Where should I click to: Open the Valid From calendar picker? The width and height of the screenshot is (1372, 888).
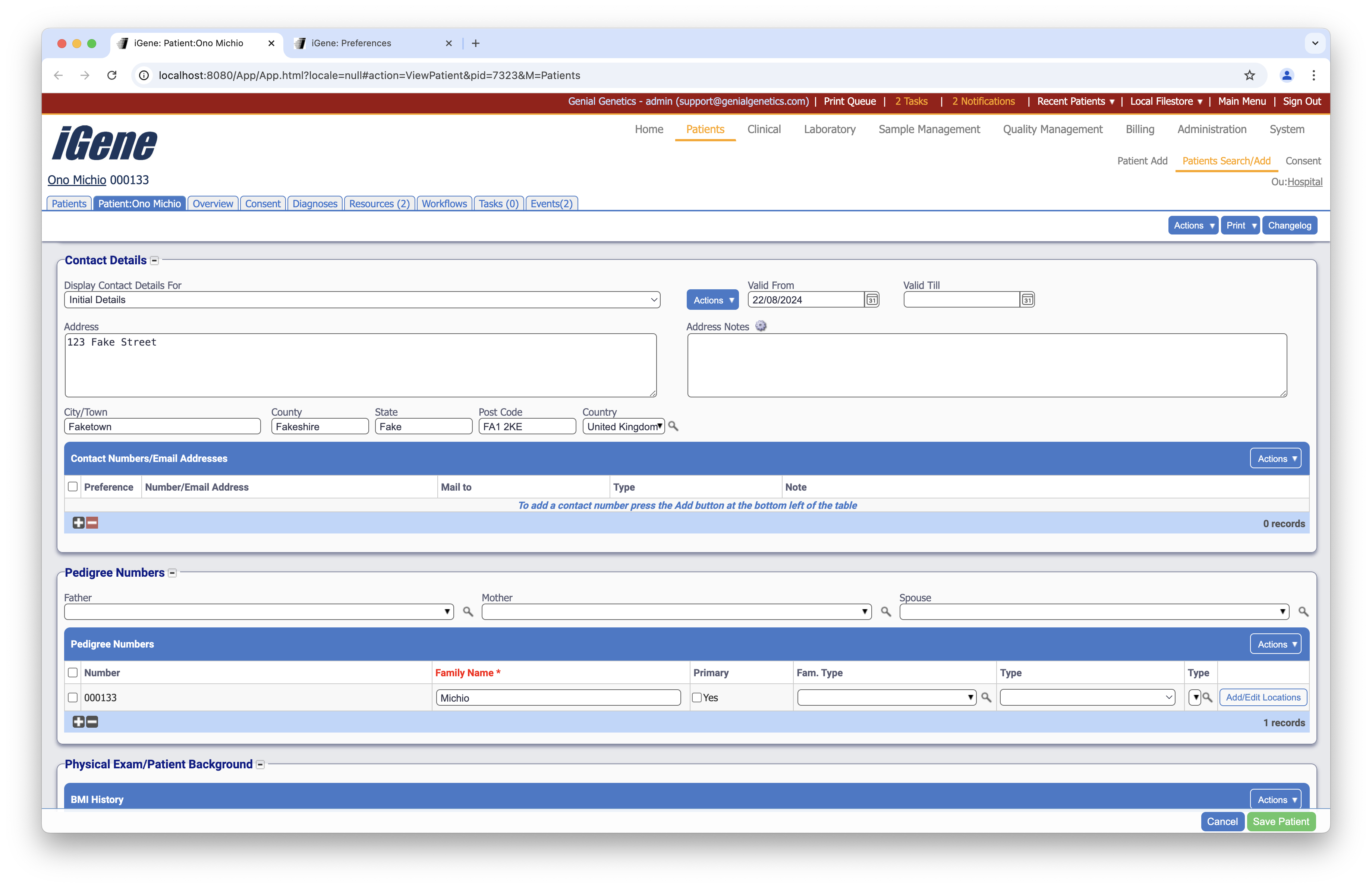[x=872, y=300]
